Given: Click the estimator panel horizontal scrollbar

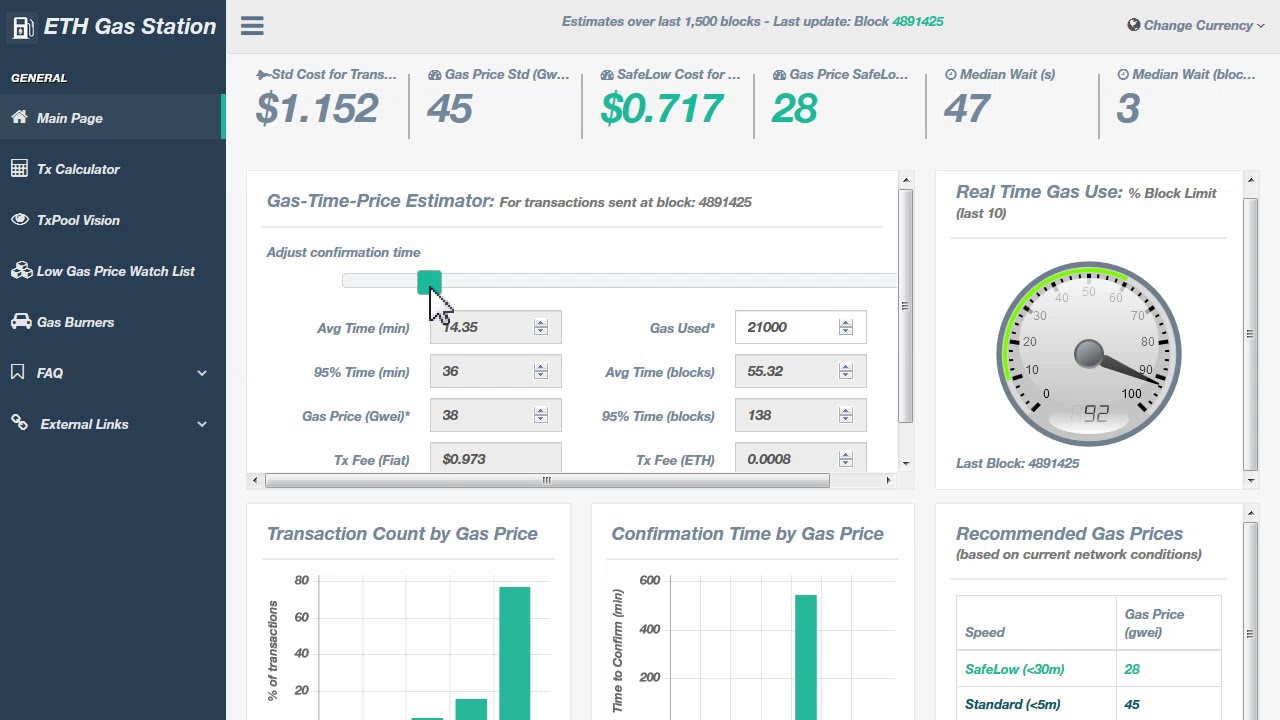Looking at the screenshot, I should tap(547, 481).
